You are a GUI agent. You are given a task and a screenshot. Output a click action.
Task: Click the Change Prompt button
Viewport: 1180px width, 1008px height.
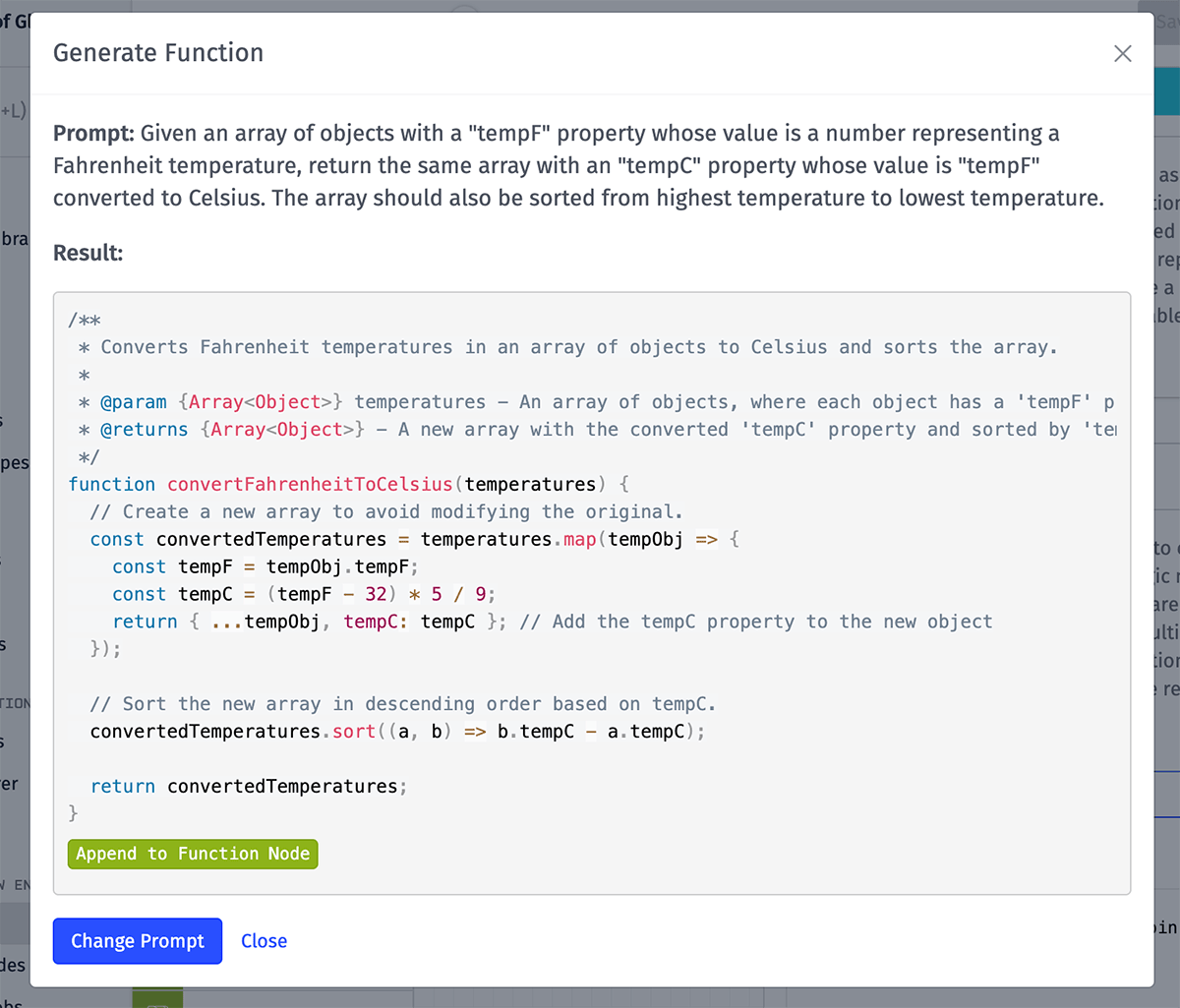(x=137, y=941)
